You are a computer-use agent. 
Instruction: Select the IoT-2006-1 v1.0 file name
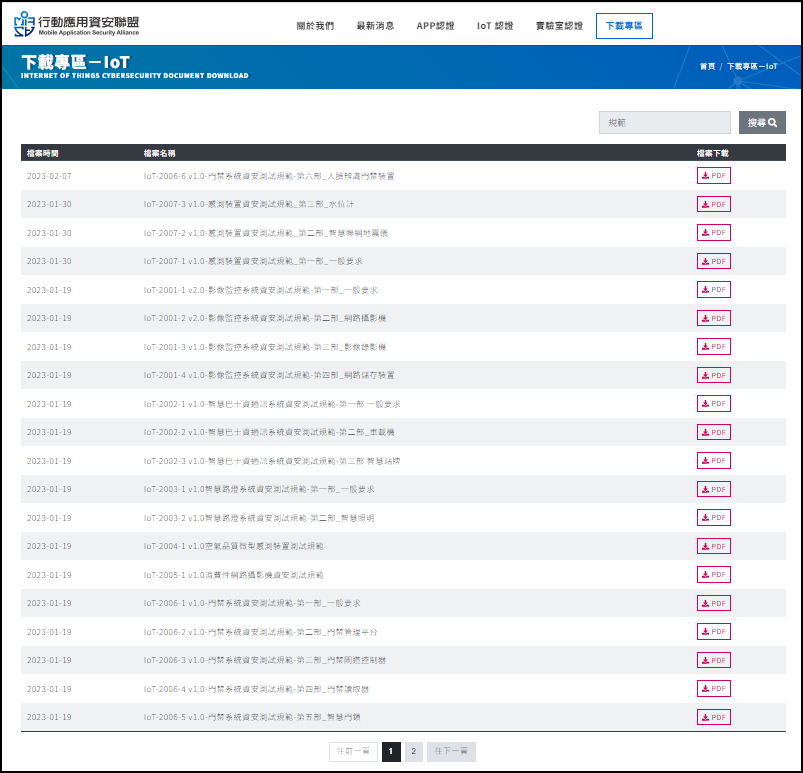(x=252, y=603)
